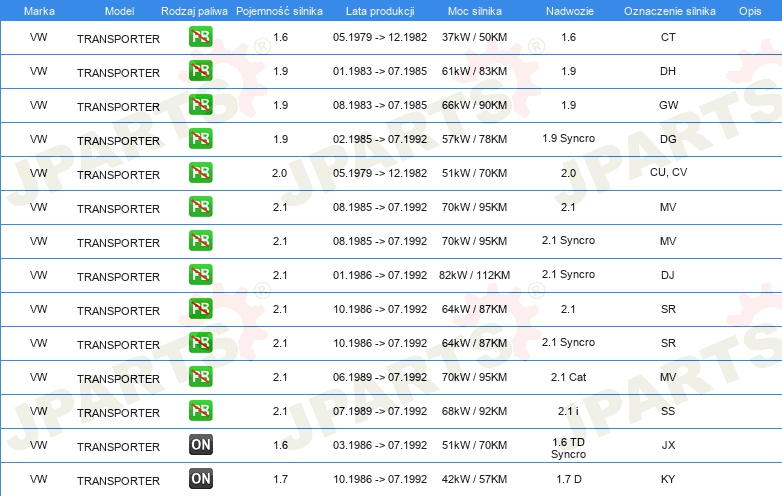
Task: Click production dates 03.1986 -> 07.1992
Action: click(380, 445)
